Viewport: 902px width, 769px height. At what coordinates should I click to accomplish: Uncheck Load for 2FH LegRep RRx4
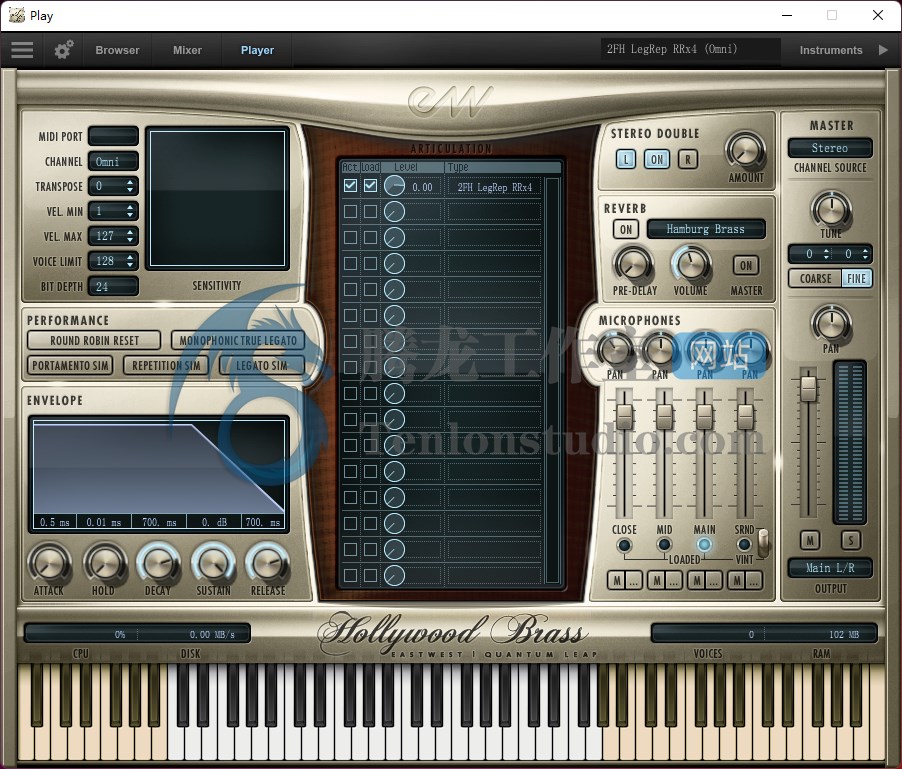(x=370, y=186)
